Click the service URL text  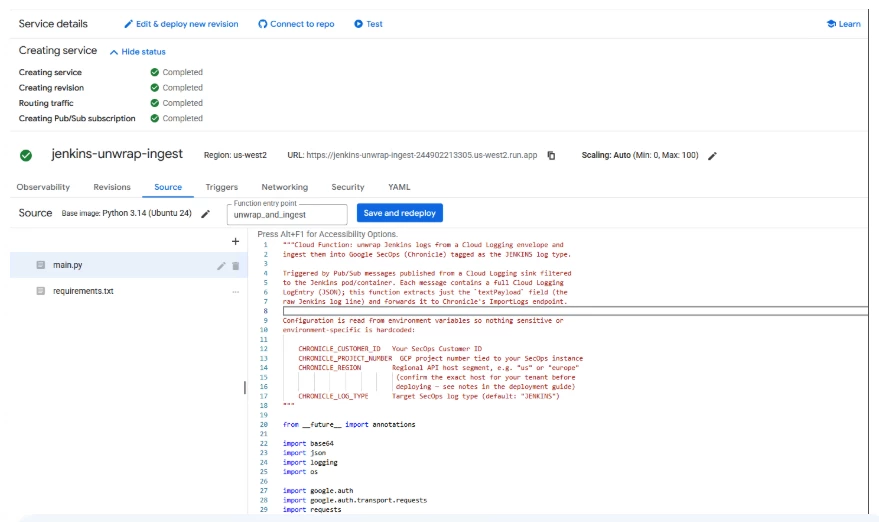tap(422, 155)
